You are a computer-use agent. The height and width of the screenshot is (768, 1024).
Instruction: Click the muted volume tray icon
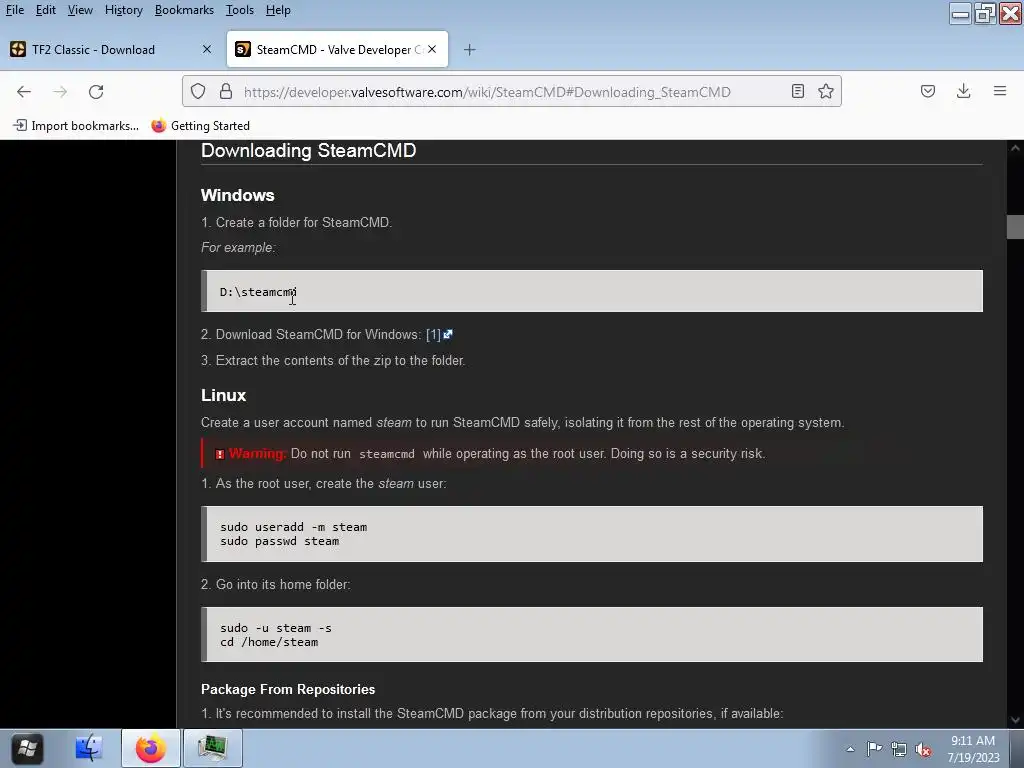tap(923, 749)
